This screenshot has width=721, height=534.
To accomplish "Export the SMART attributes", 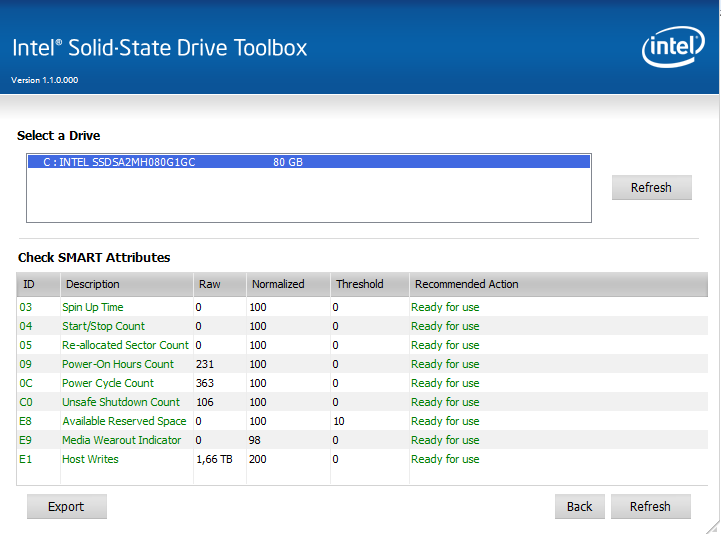I will click(67, 506).
